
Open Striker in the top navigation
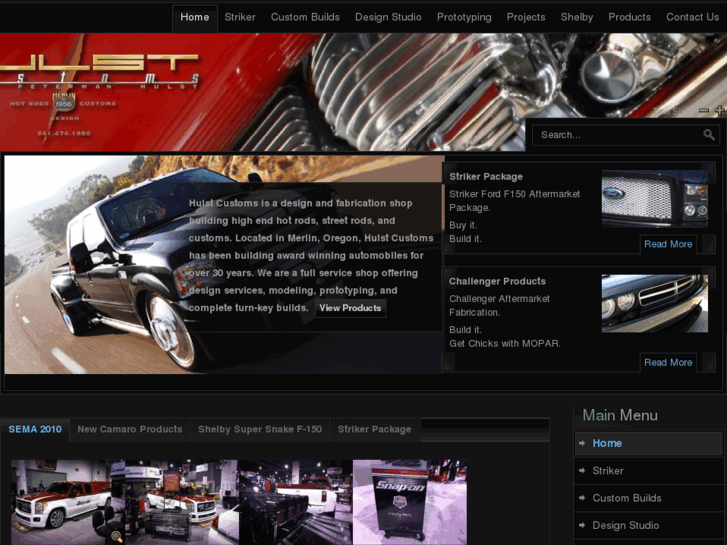click(240, 18)
